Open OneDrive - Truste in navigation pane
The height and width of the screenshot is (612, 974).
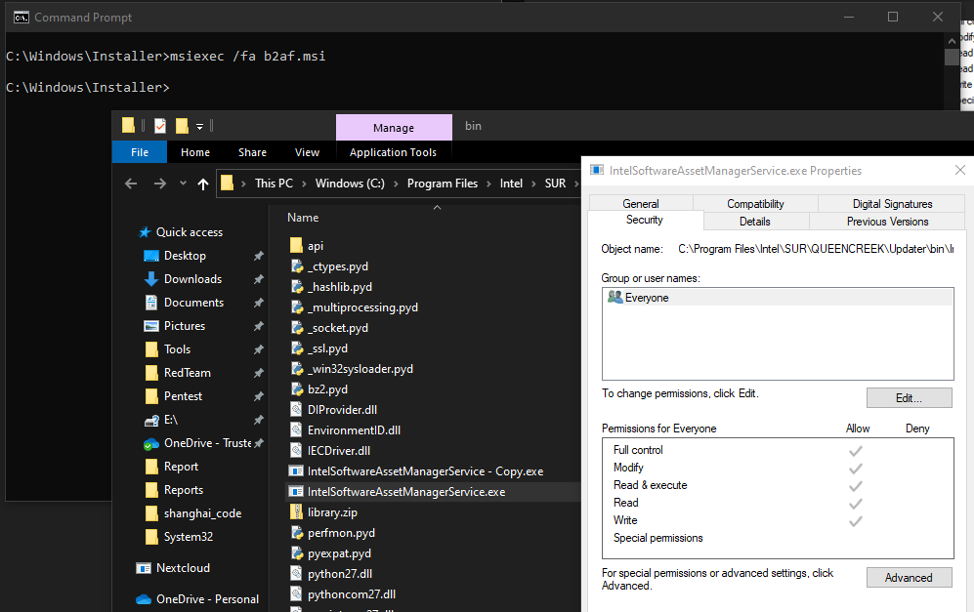(207, 443)
